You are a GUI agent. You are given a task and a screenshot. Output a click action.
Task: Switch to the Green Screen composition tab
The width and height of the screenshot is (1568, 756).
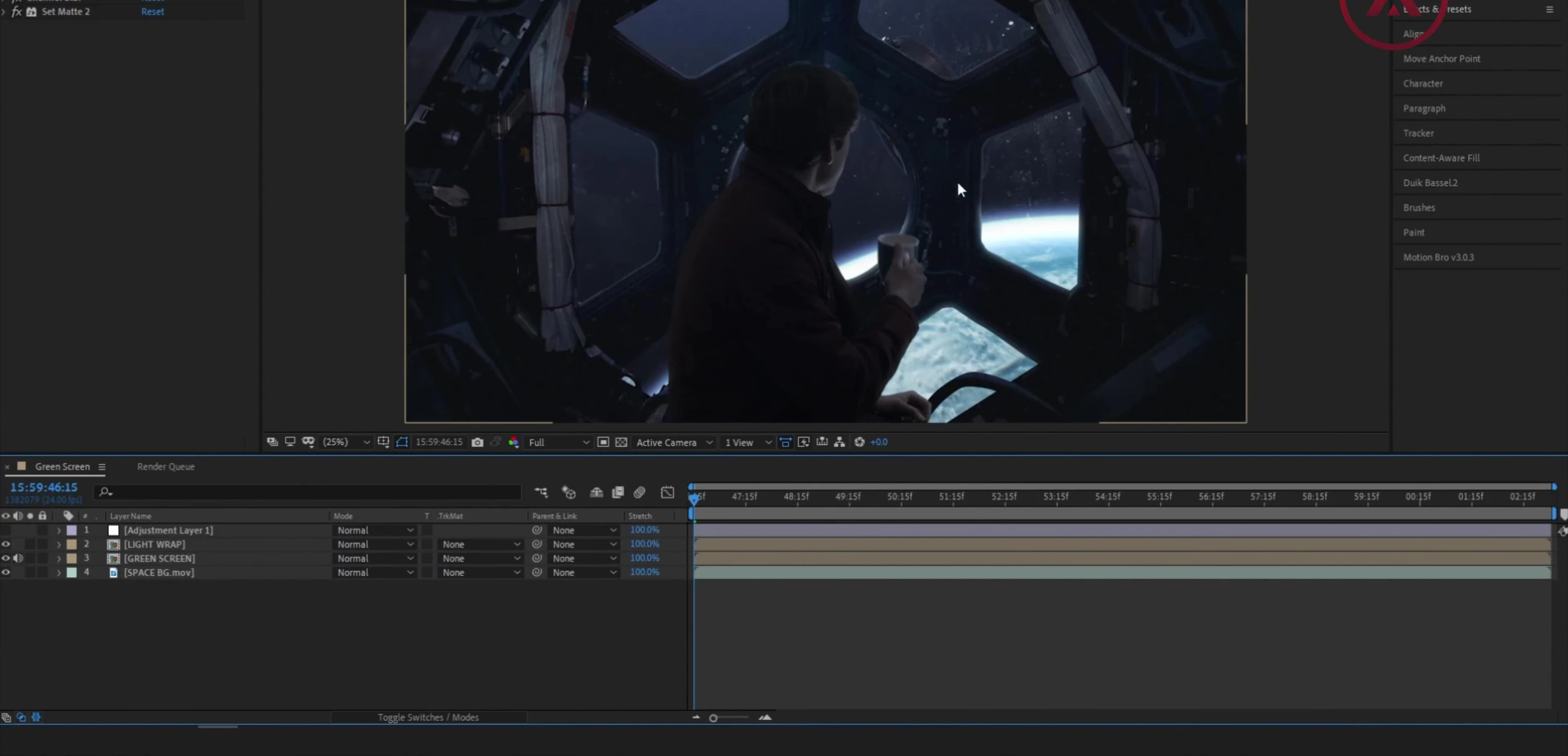(x=62, y=466)
